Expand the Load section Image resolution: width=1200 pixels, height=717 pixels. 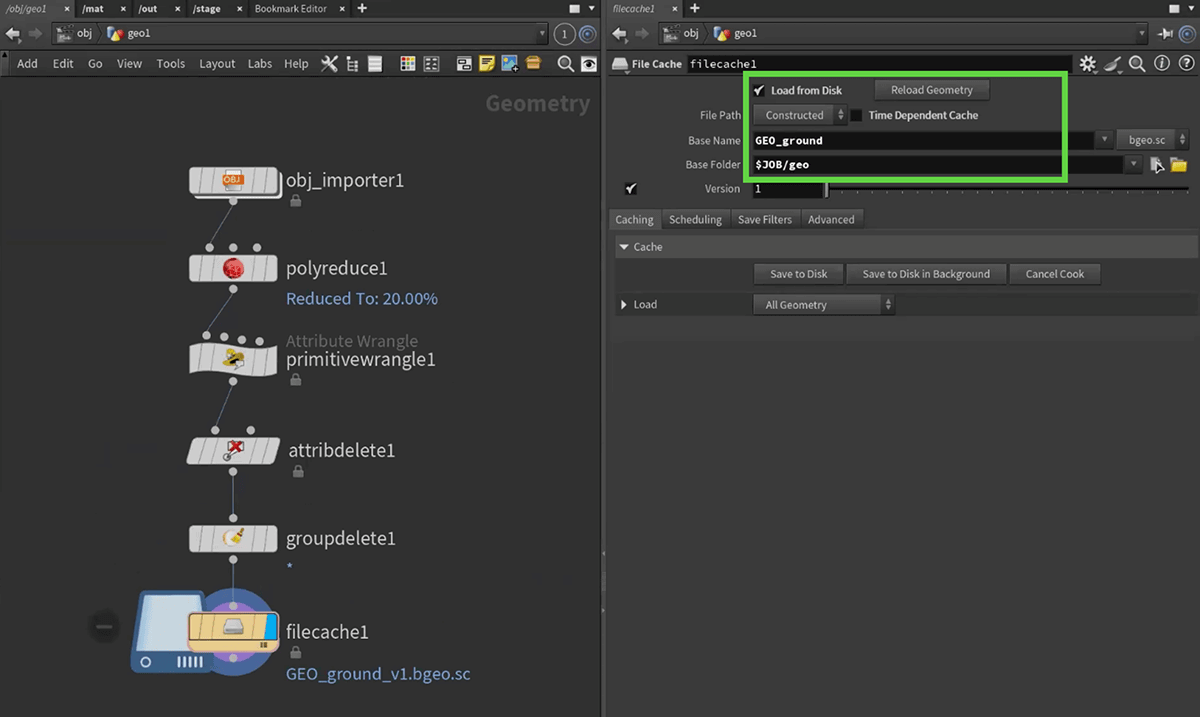tap(624, 305)
